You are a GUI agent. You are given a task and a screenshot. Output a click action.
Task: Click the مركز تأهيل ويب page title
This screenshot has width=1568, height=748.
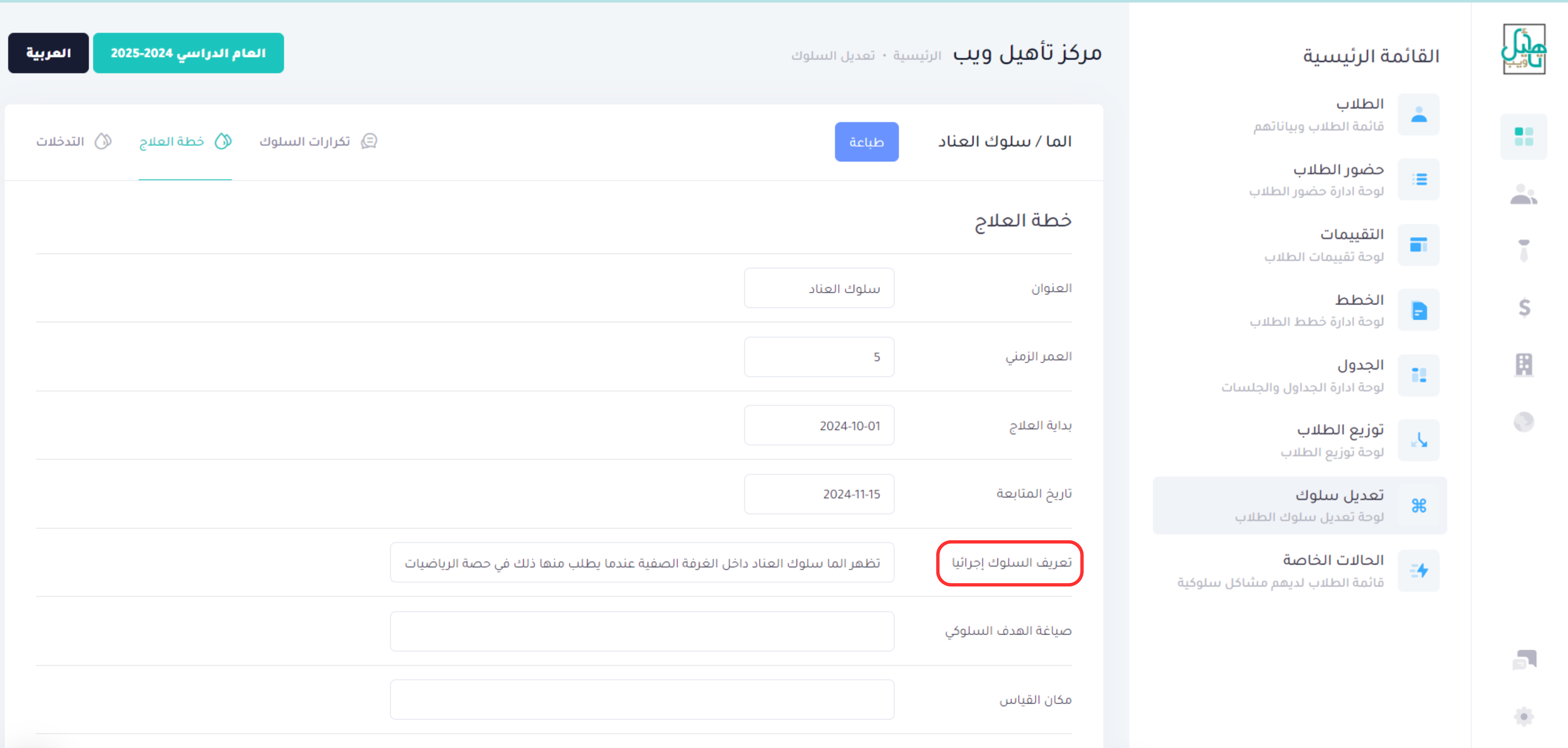[x=1027, y=54]
